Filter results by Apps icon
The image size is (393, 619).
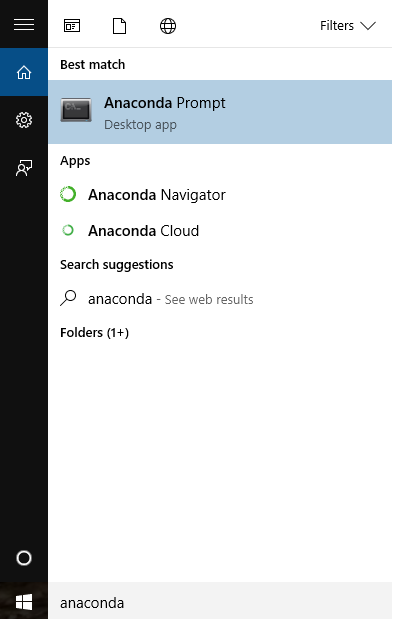point(72,26)
